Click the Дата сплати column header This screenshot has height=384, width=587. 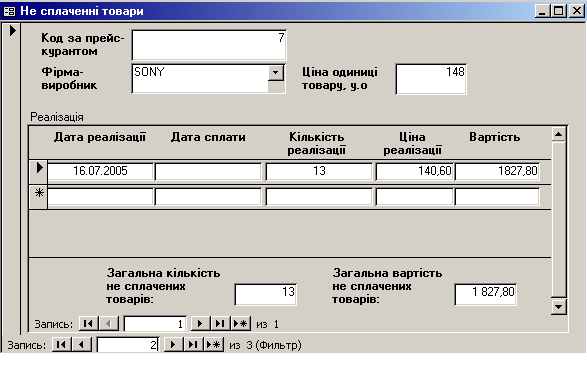pos(208,137)
